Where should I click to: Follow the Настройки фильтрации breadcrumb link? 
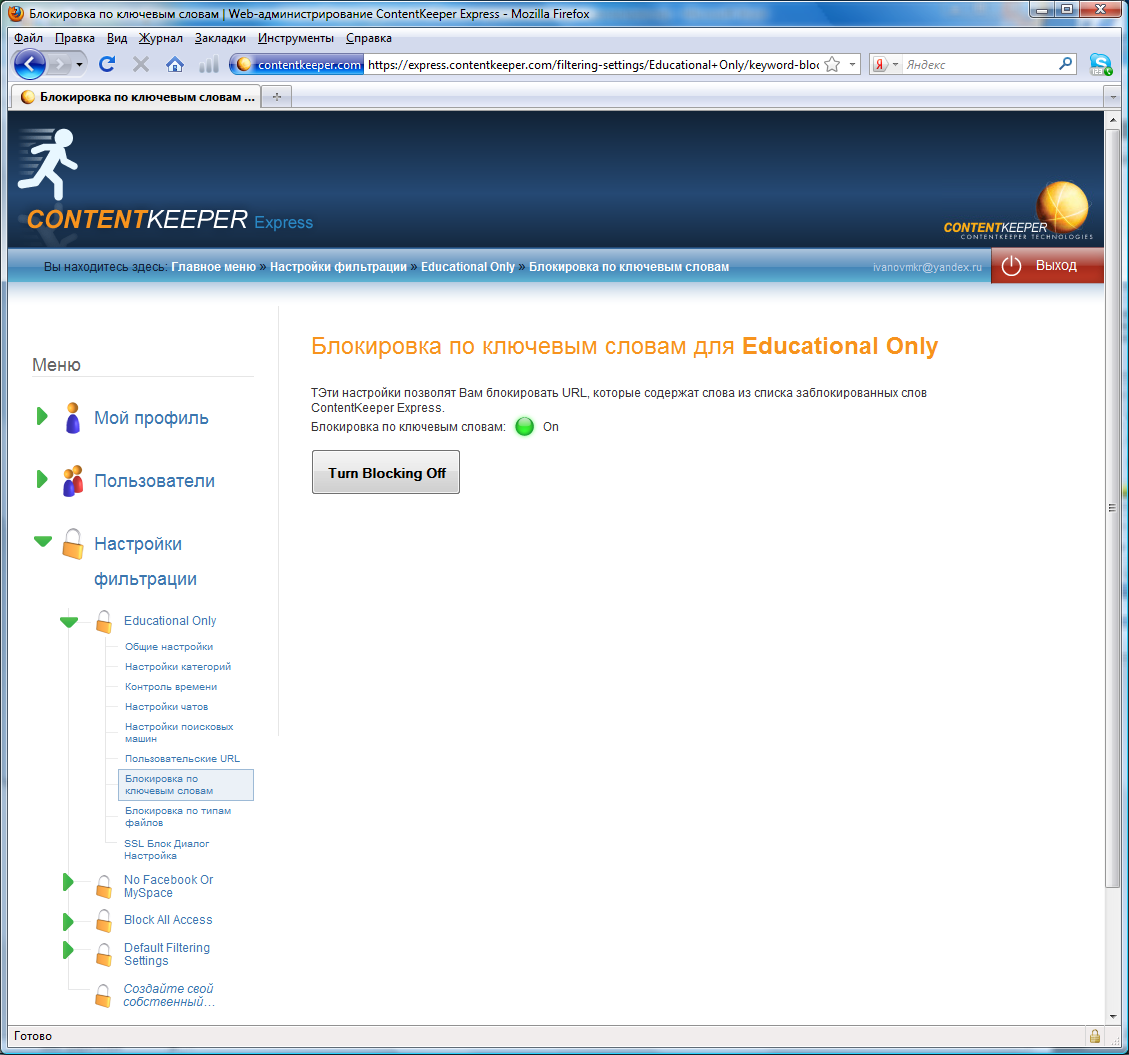338,266
